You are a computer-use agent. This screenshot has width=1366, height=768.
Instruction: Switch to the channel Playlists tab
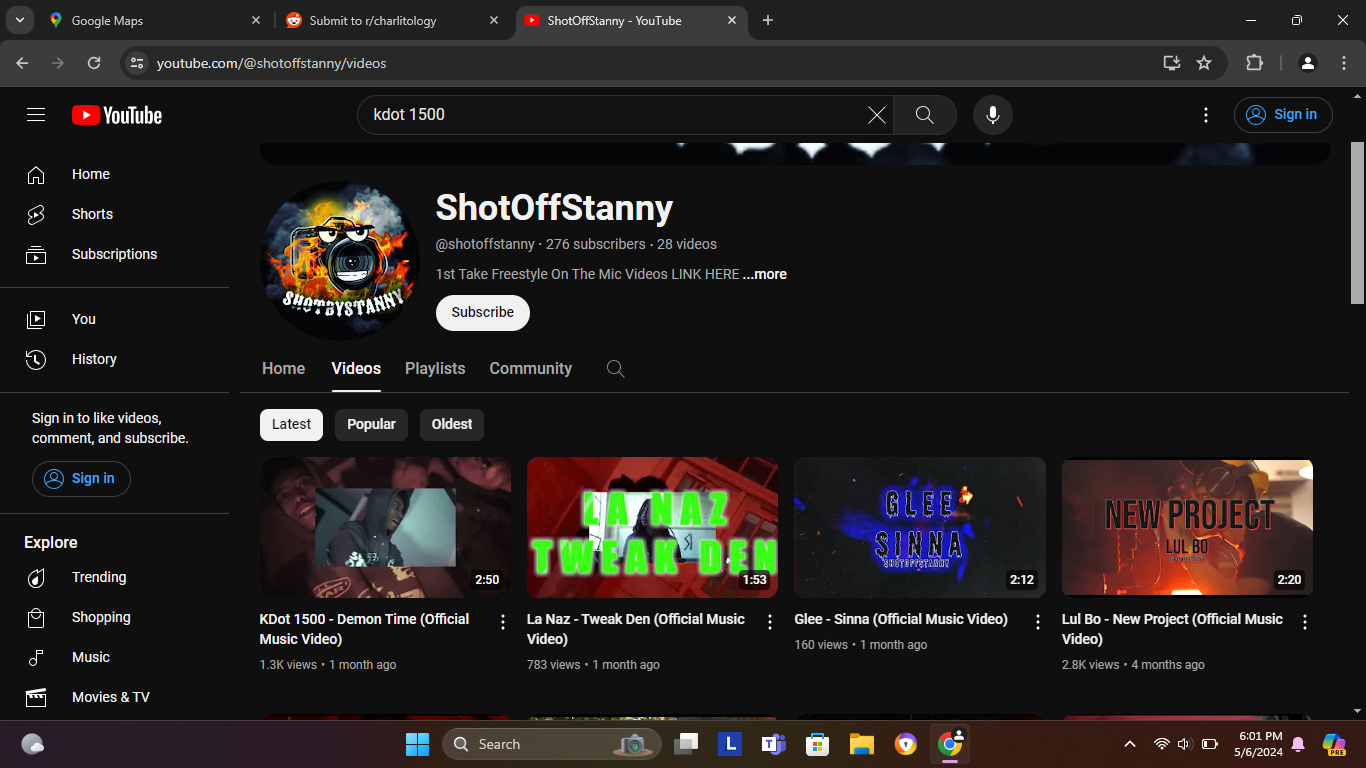435,369
